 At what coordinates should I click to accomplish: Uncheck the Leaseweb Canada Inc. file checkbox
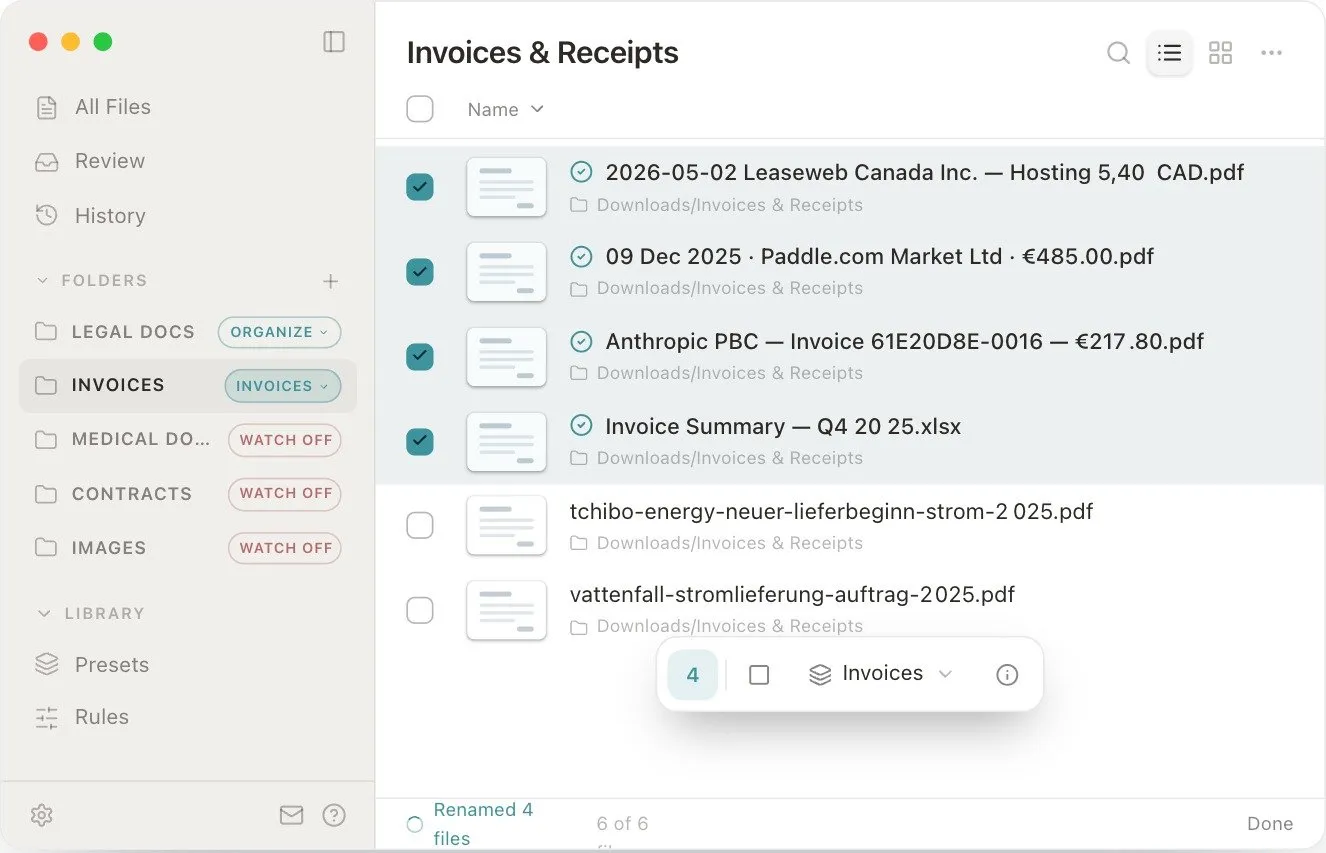(420, 187)
